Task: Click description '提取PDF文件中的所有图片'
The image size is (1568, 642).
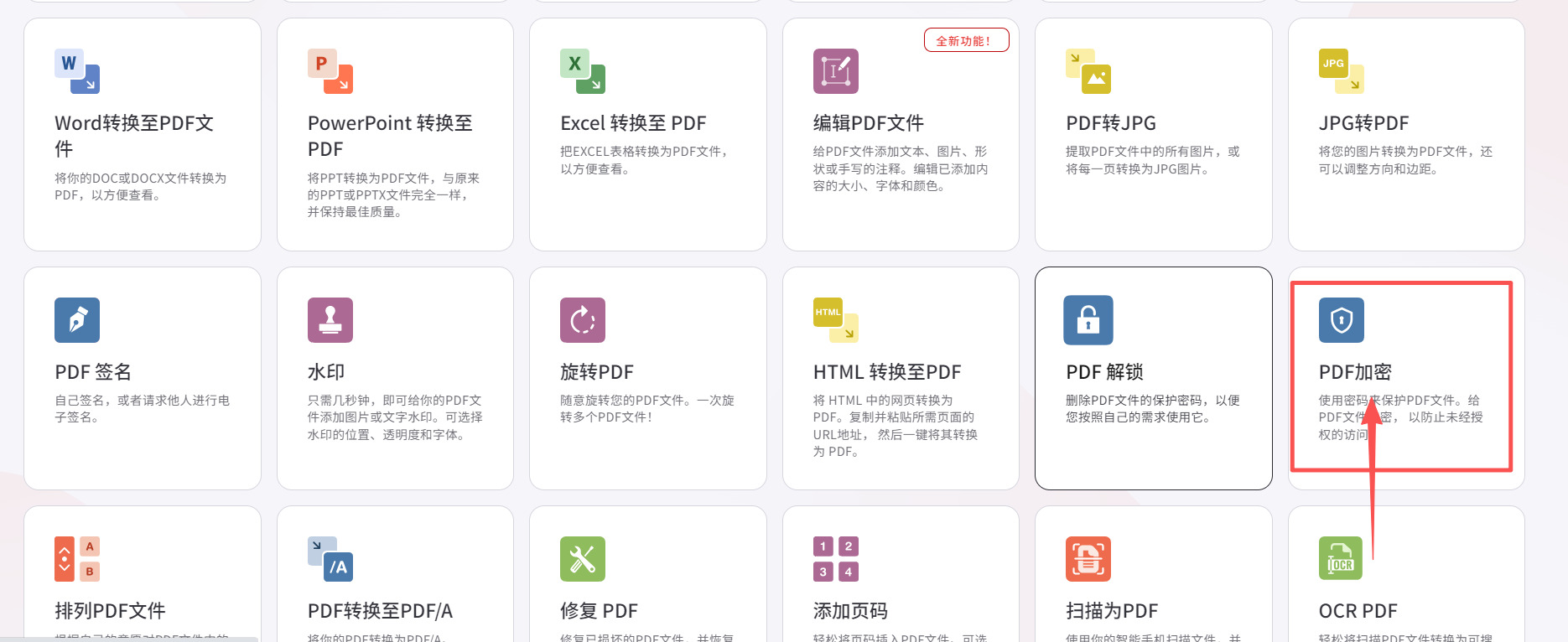Action: (x=1153, y=160)
